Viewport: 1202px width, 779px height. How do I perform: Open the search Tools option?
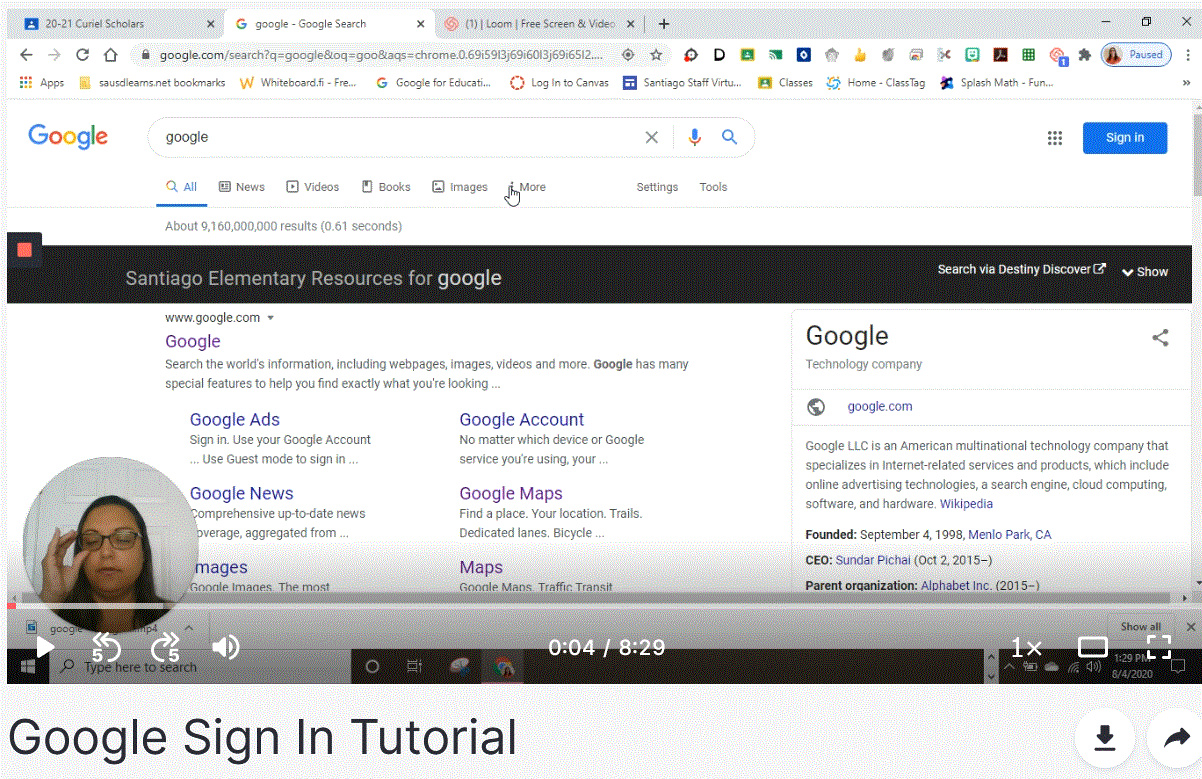713,187
